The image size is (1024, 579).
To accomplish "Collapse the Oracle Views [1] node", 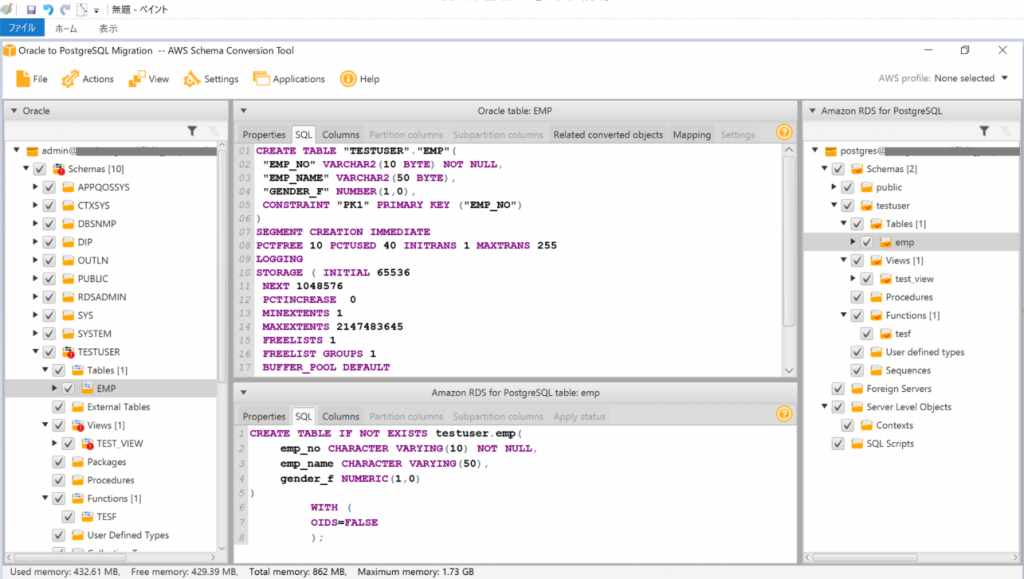I will pos(45,424).
